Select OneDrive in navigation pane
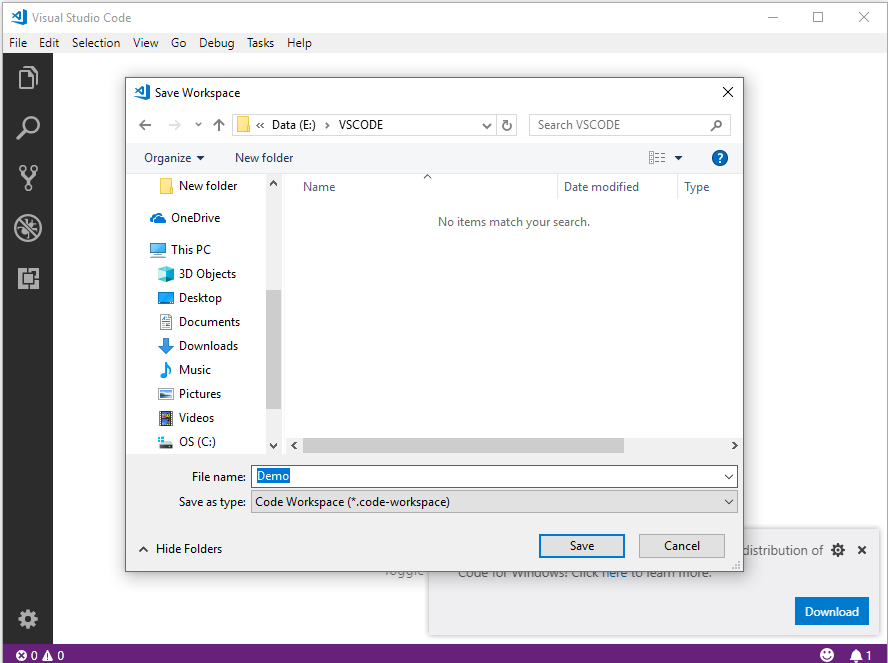Screen dimensions: 888x663 pos(185,218)
